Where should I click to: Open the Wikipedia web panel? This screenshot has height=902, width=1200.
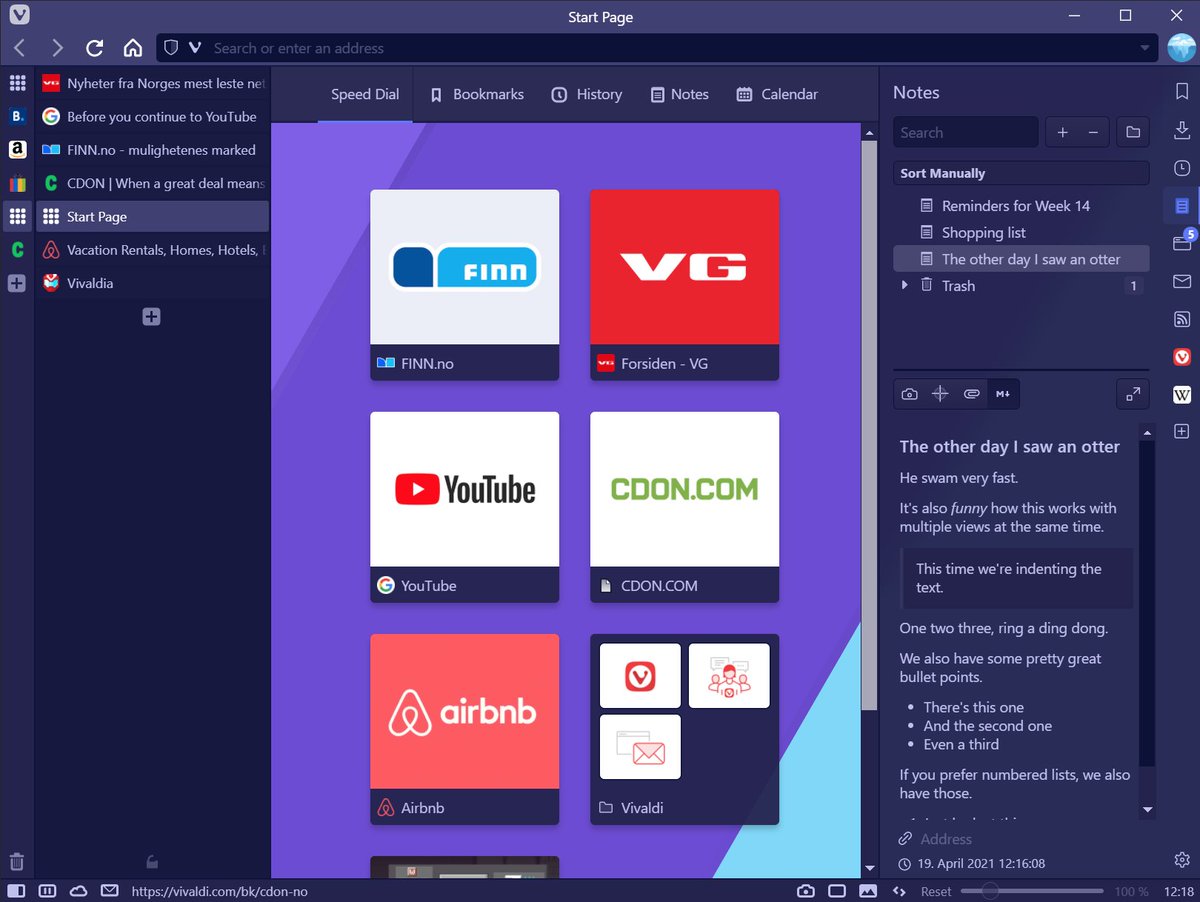pyautogui.click(x=1182, y=394)
